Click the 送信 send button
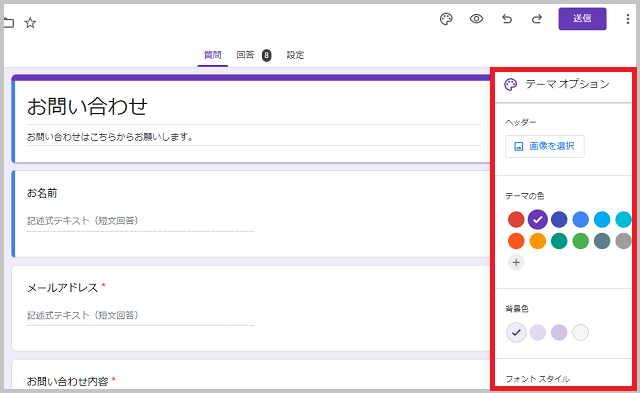Viewport: 640px width, 393px height. pos(582,18)
